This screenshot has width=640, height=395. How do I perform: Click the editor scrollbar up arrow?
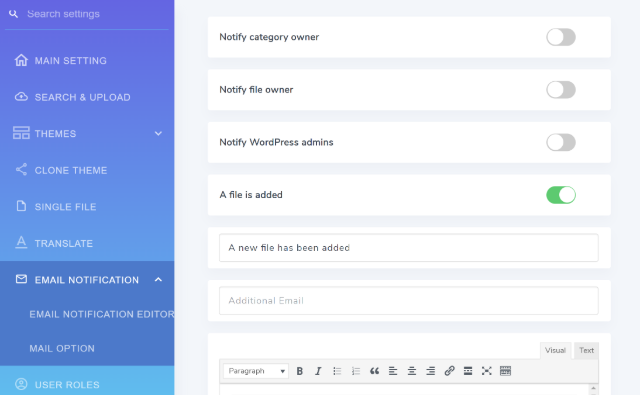pyautogui.click(x=593, y=388)
